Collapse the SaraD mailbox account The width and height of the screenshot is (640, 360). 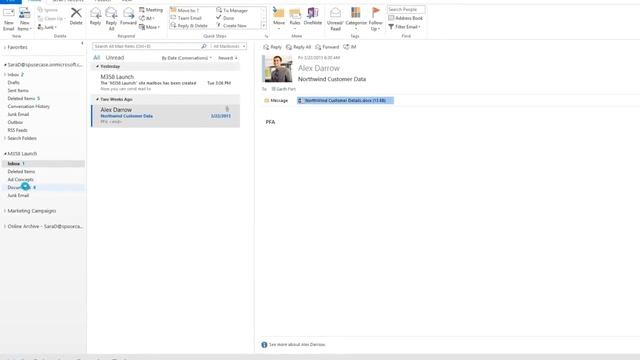(x=5, y=65)
